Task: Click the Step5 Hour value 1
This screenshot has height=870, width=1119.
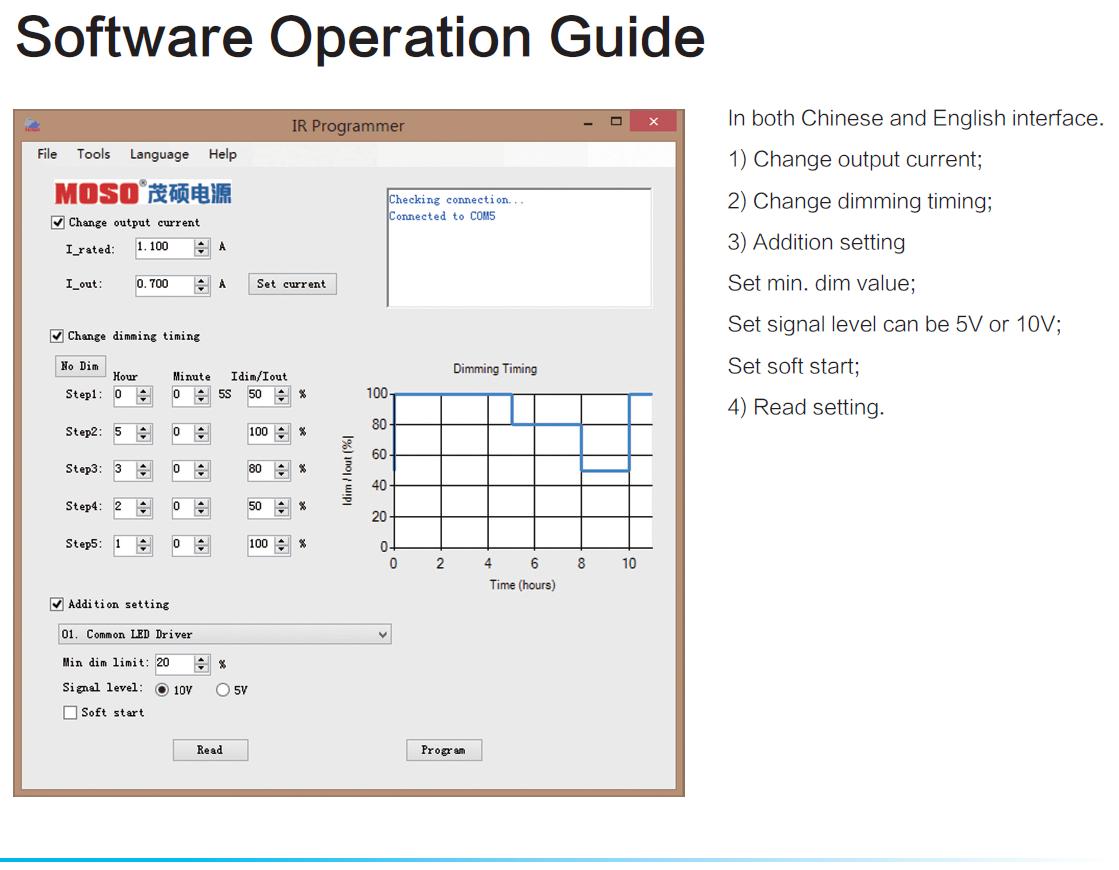Action: point(125,545)
